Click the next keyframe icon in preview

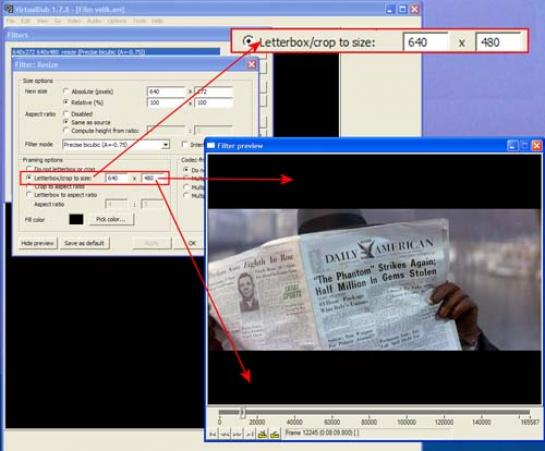pyautogui.click(x=275, y=434)
